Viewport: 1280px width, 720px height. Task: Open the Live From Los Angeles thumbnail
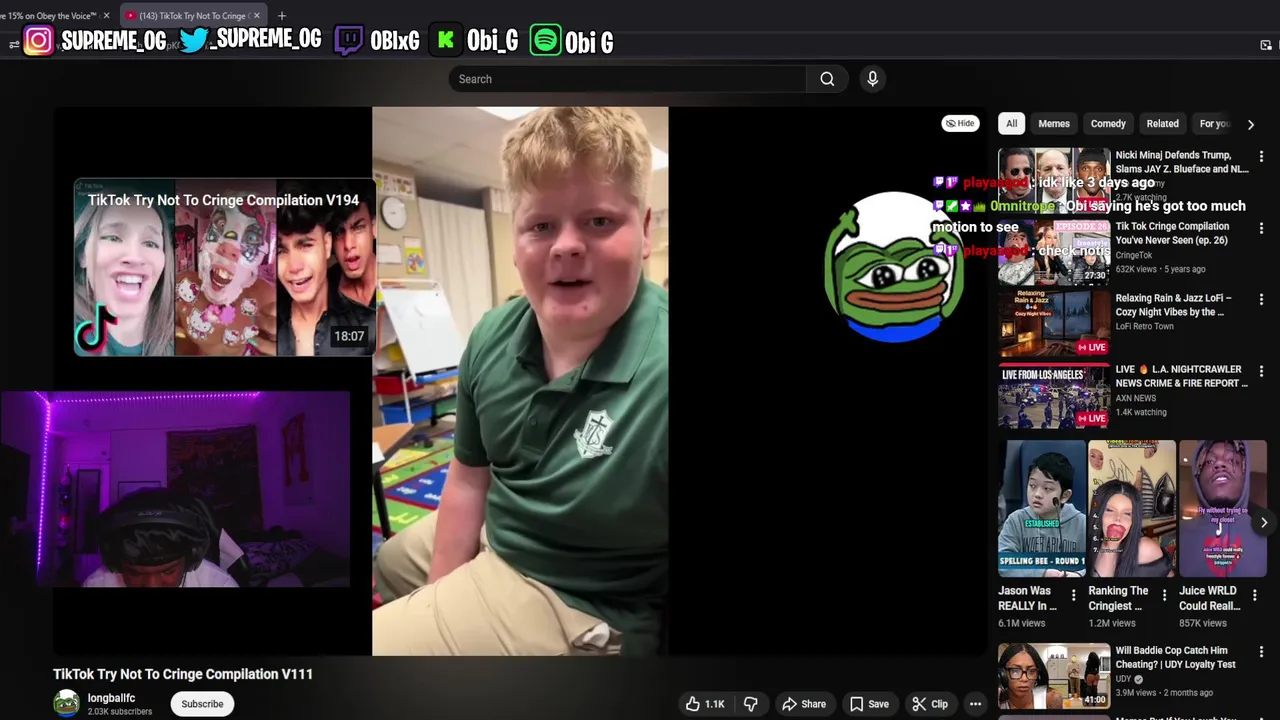click(x=1054, y=395)
